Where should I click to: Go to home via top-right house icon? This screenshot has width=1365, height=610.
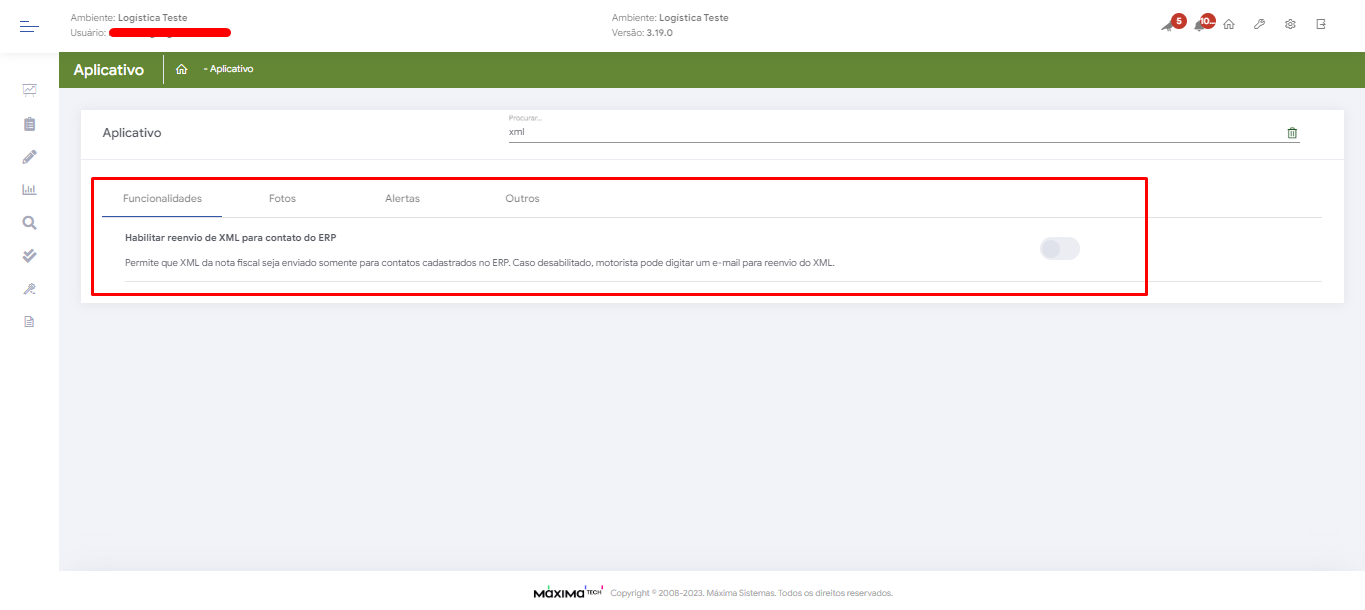1229,25
